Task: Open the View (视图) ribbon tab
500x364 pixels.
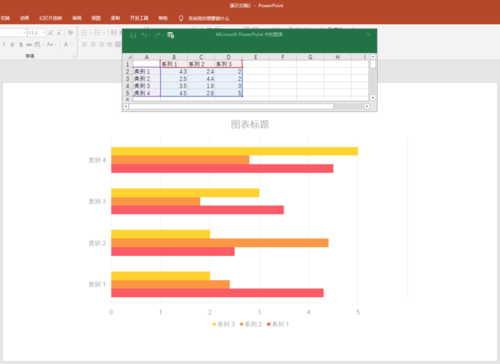Action: click(96, 18)
